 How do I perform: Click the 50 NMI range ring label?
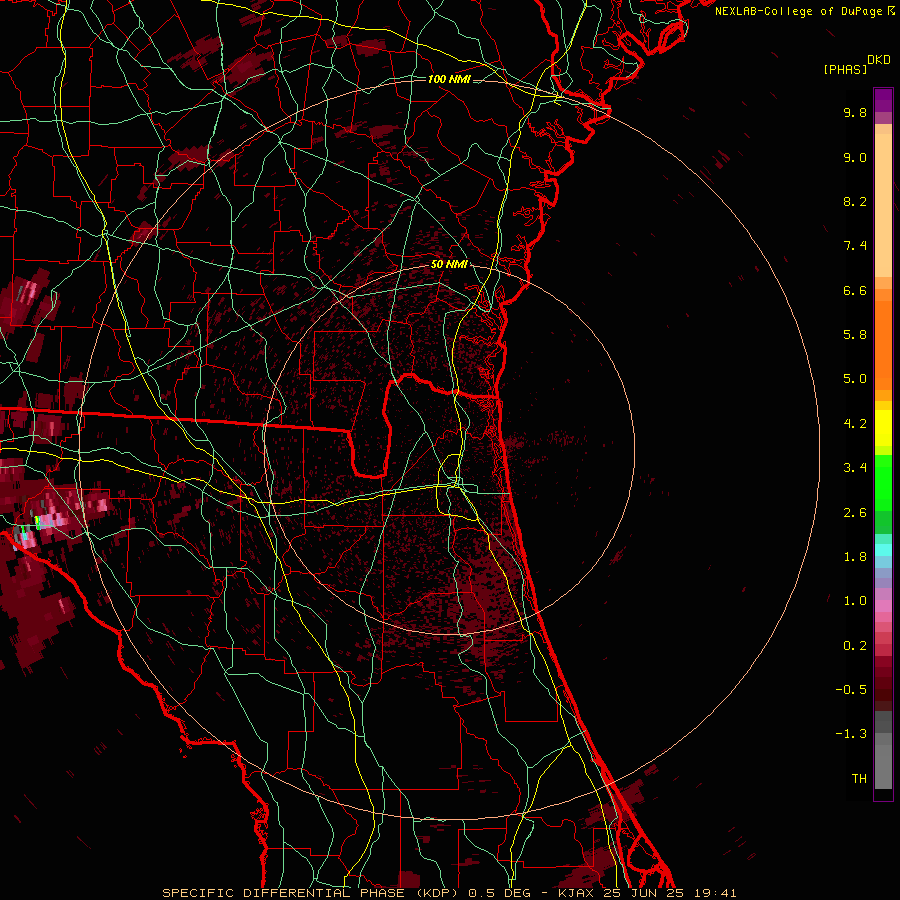[449, 264]
